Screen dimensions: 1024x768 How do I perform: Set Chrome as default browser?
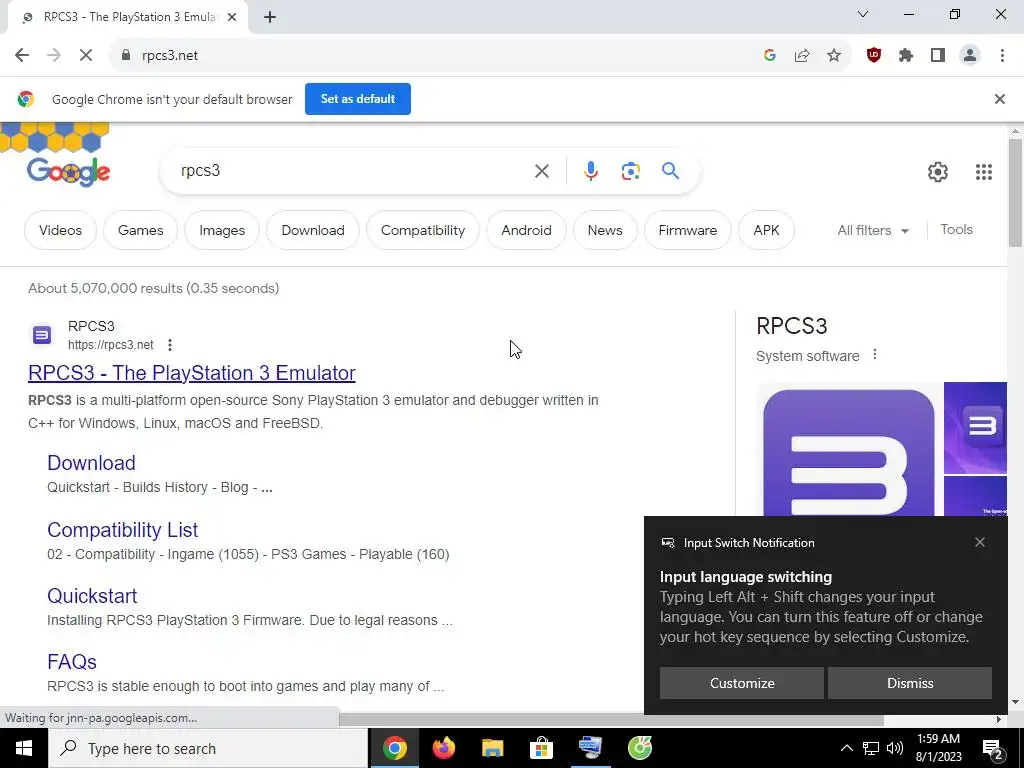tap(358, 99)
